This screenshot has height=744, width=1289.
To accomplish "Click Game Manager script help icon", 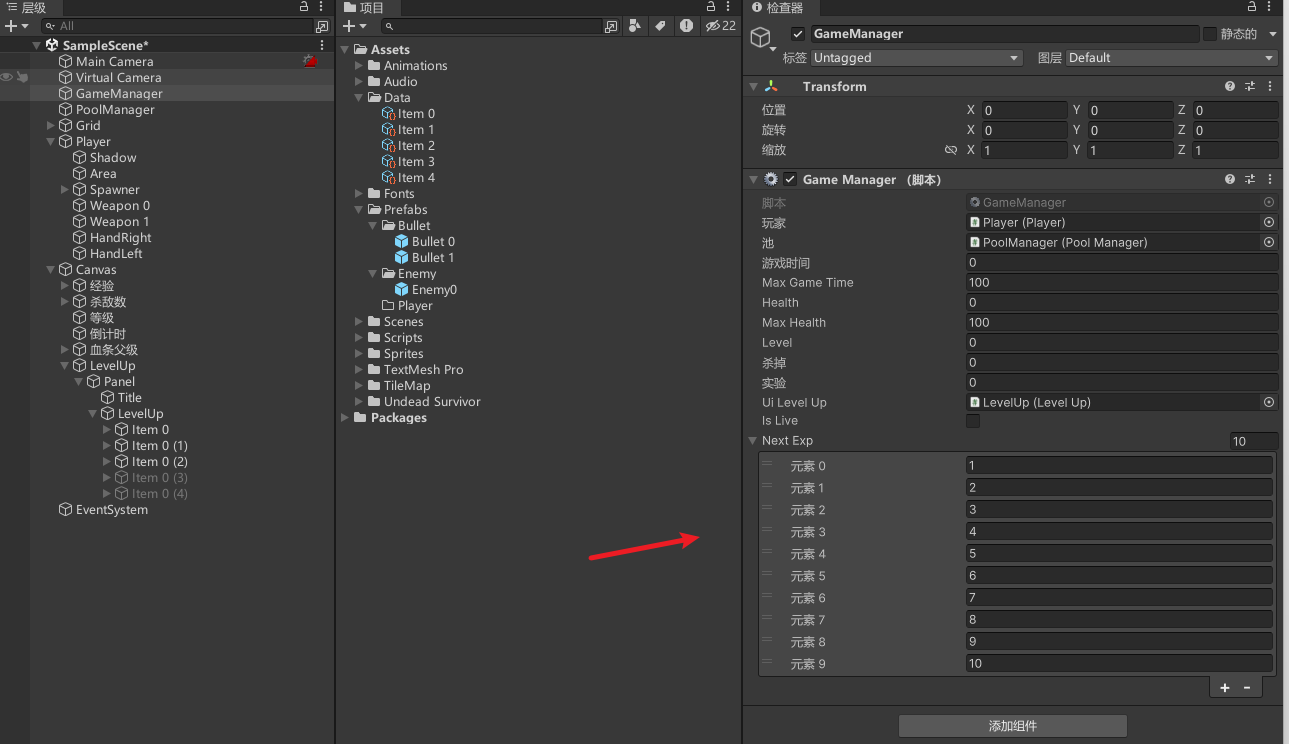I will coord(1230,180).
